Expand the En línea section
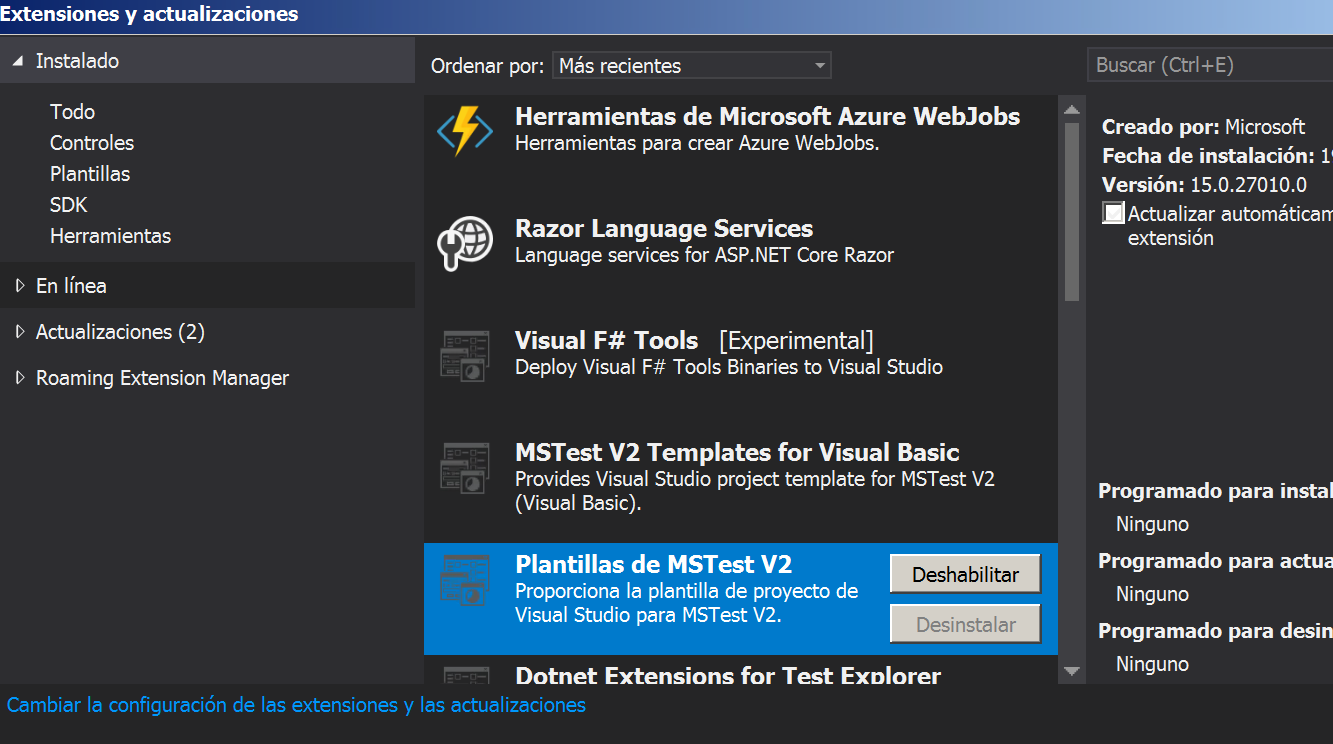The height and width of the screenshot is (744, 1333). (19, 286)
